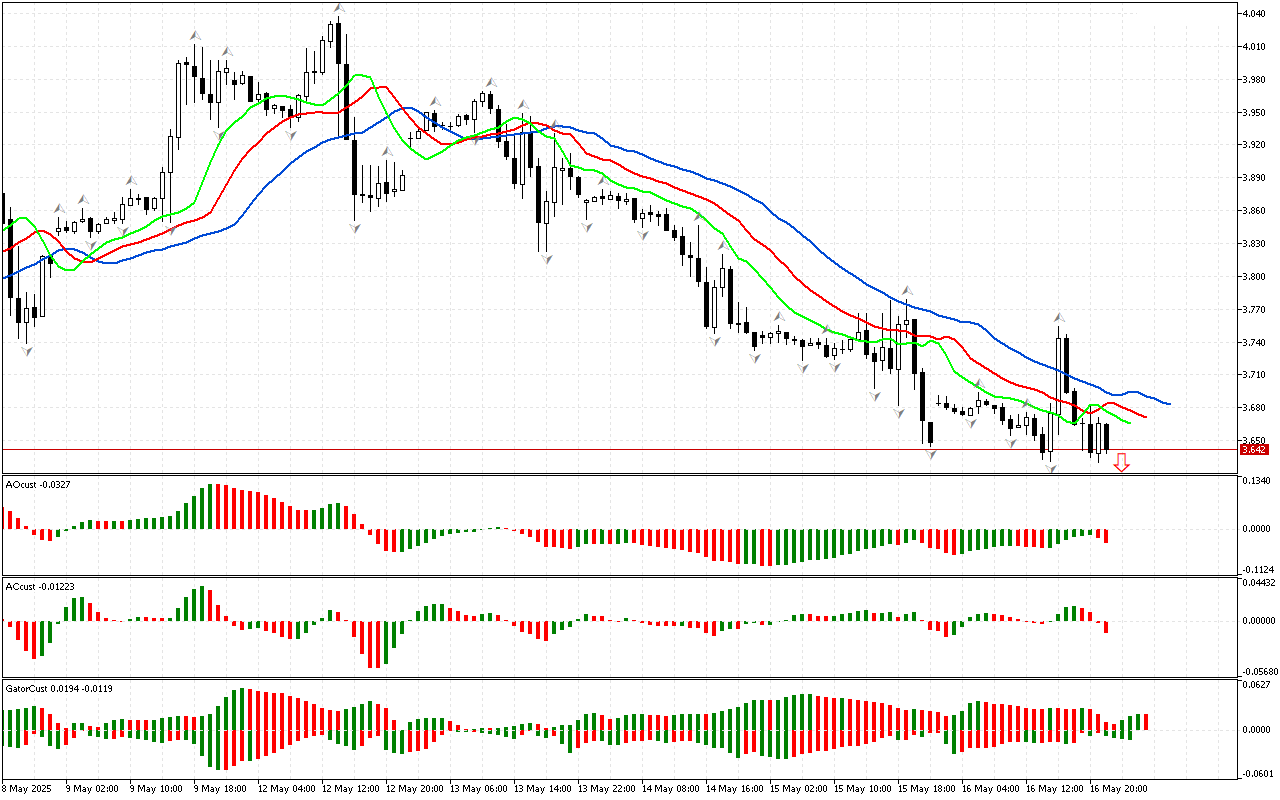Viewport: 1280px width, 800px height.
Task: Select the up fractal above the 16 May spike candle
Action: pos(1059,318)
